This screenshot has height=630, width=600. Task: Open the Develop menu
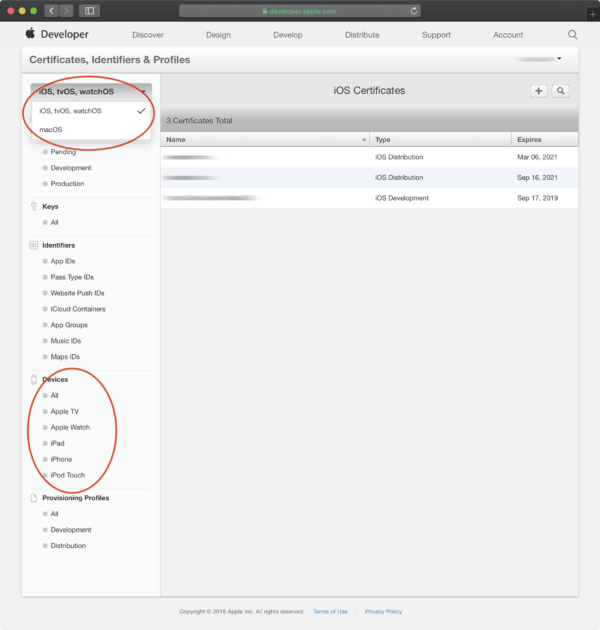tap(288, 35)
